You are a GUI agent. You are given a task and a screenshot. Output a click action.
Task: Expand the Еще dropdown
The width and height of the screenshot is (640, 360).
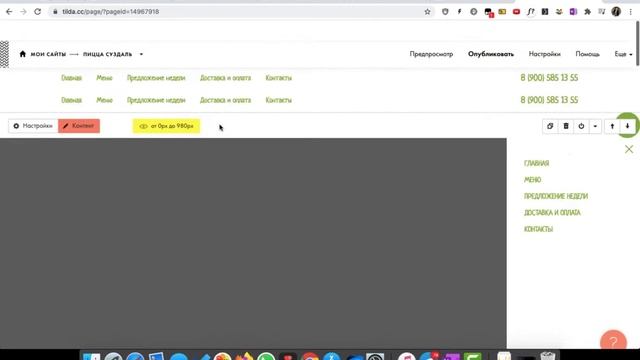pyautogui.click(x=623, y=54)
